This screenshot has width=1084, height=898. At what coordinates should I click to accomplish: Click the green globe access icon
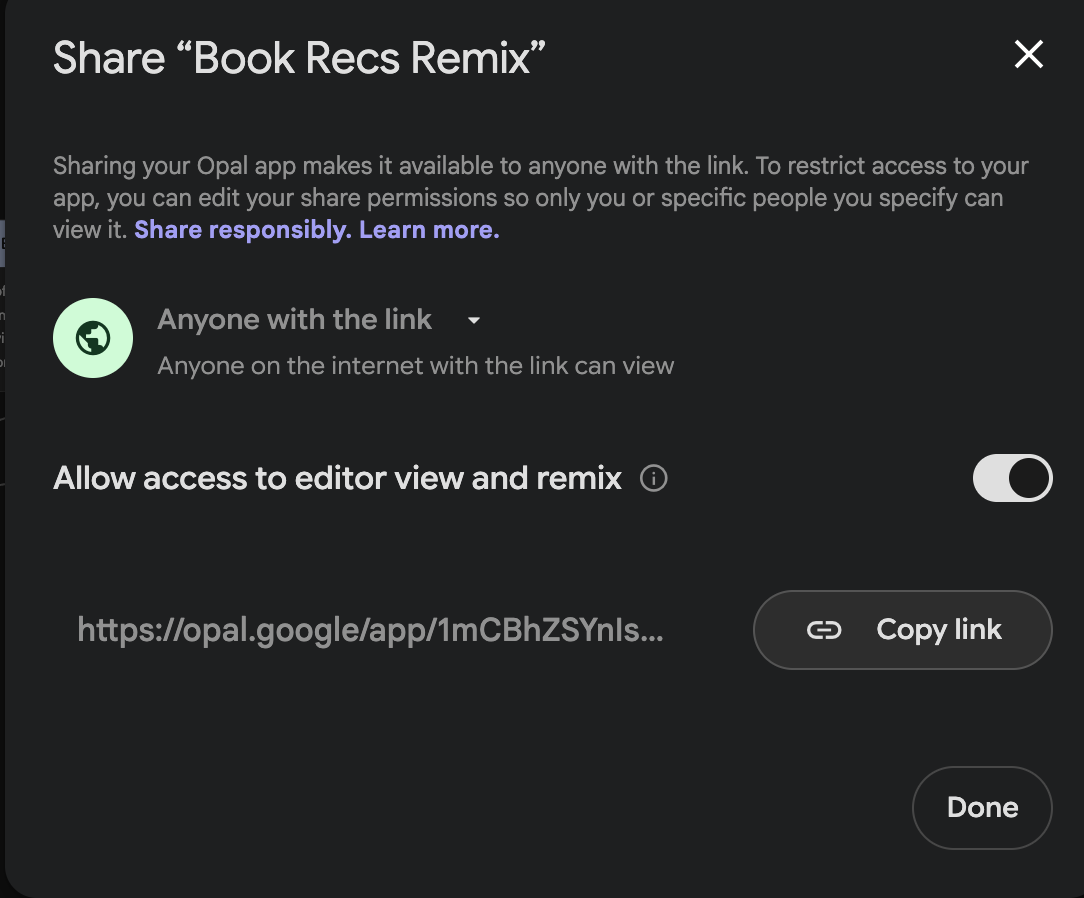[x=93, y=338]
